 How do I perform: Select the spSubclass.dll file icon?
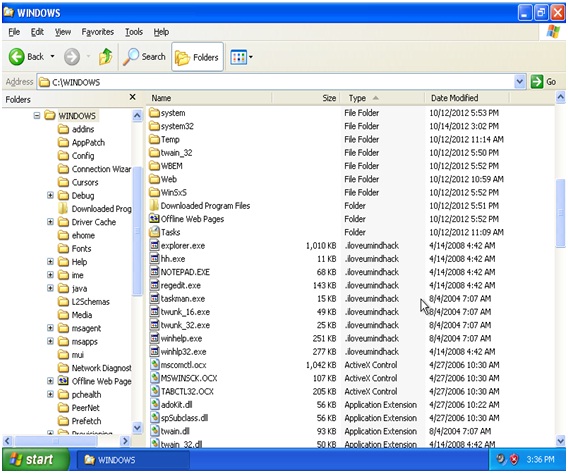[155, 418]
